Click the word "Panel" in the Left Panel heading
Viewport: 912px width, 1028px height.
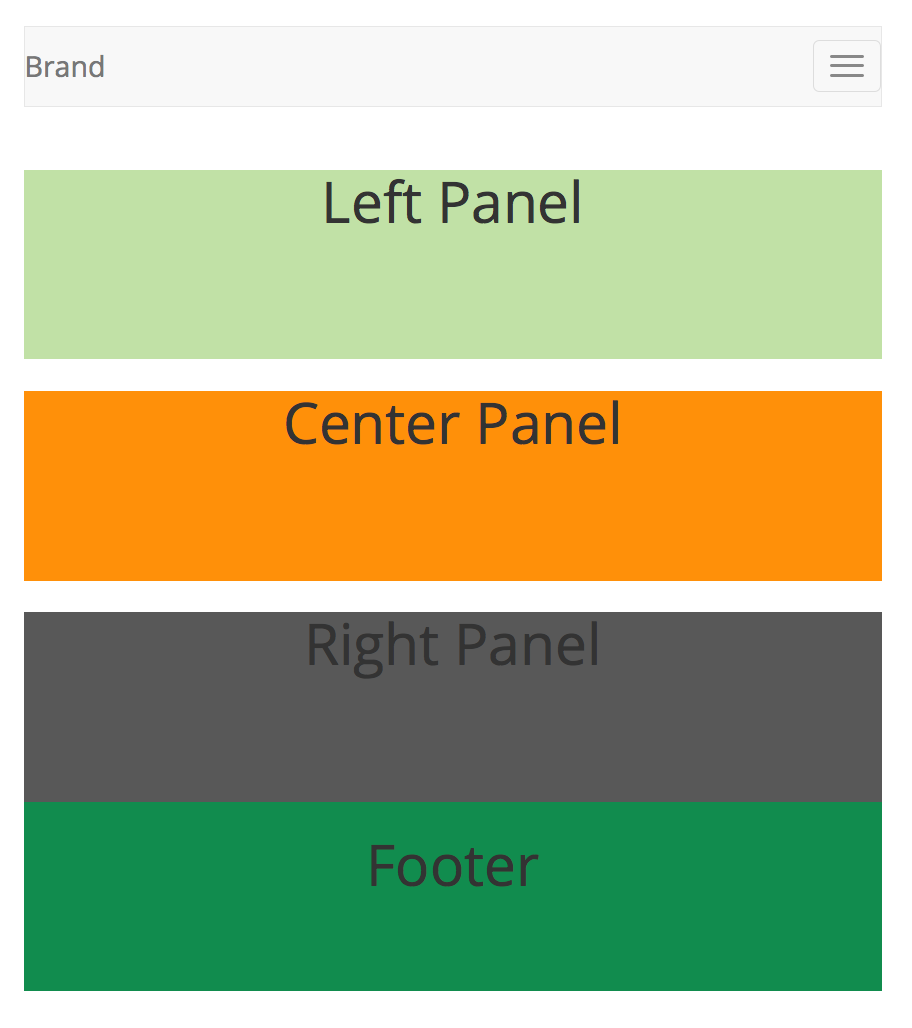(x=510, y=203)
